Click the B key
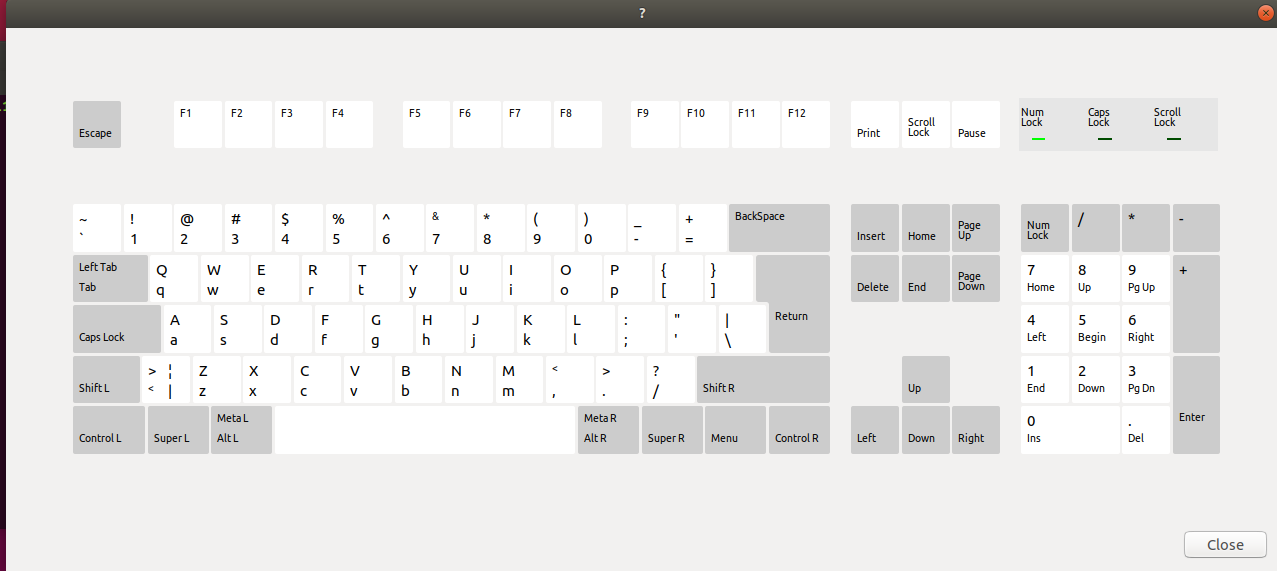Image resolution: width=1277 pixels, height=571 pixels. click(418, 379)
